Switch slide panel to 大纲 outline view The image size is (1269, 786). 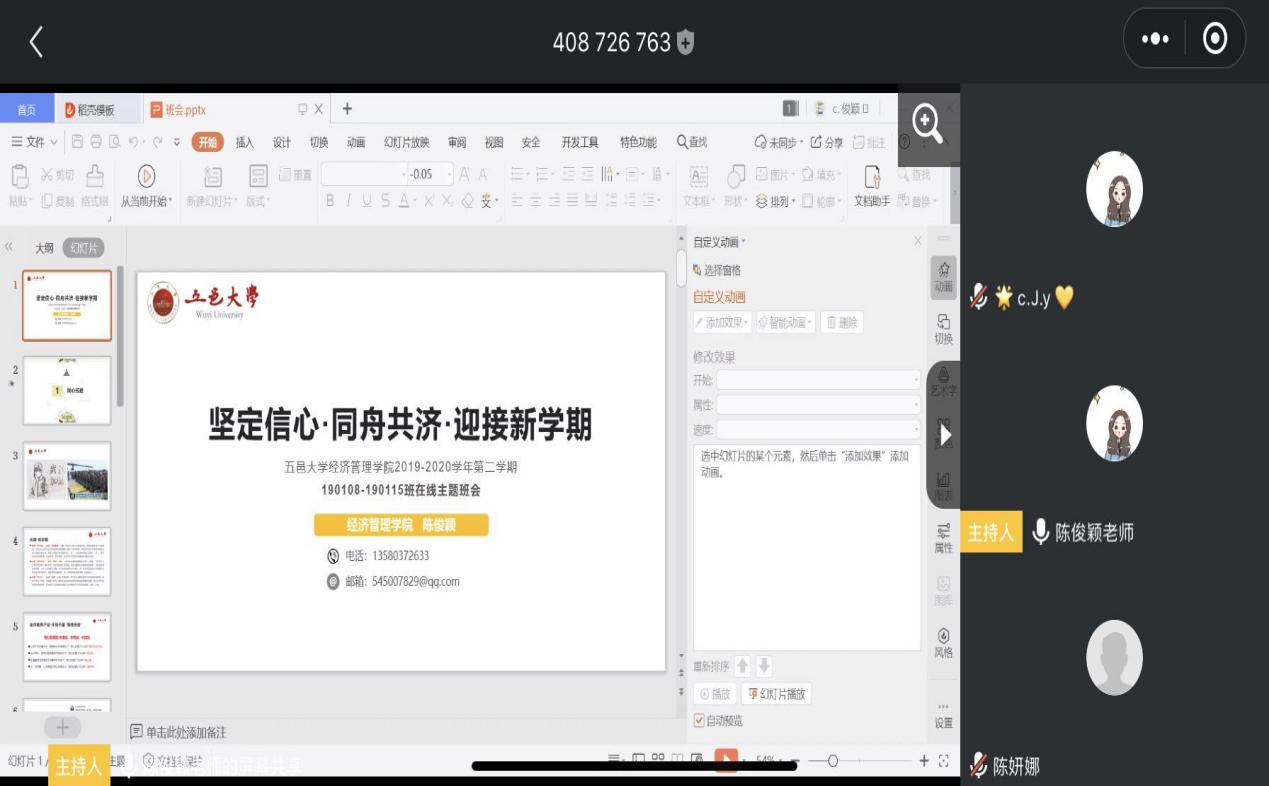click(x=44, y=248)
